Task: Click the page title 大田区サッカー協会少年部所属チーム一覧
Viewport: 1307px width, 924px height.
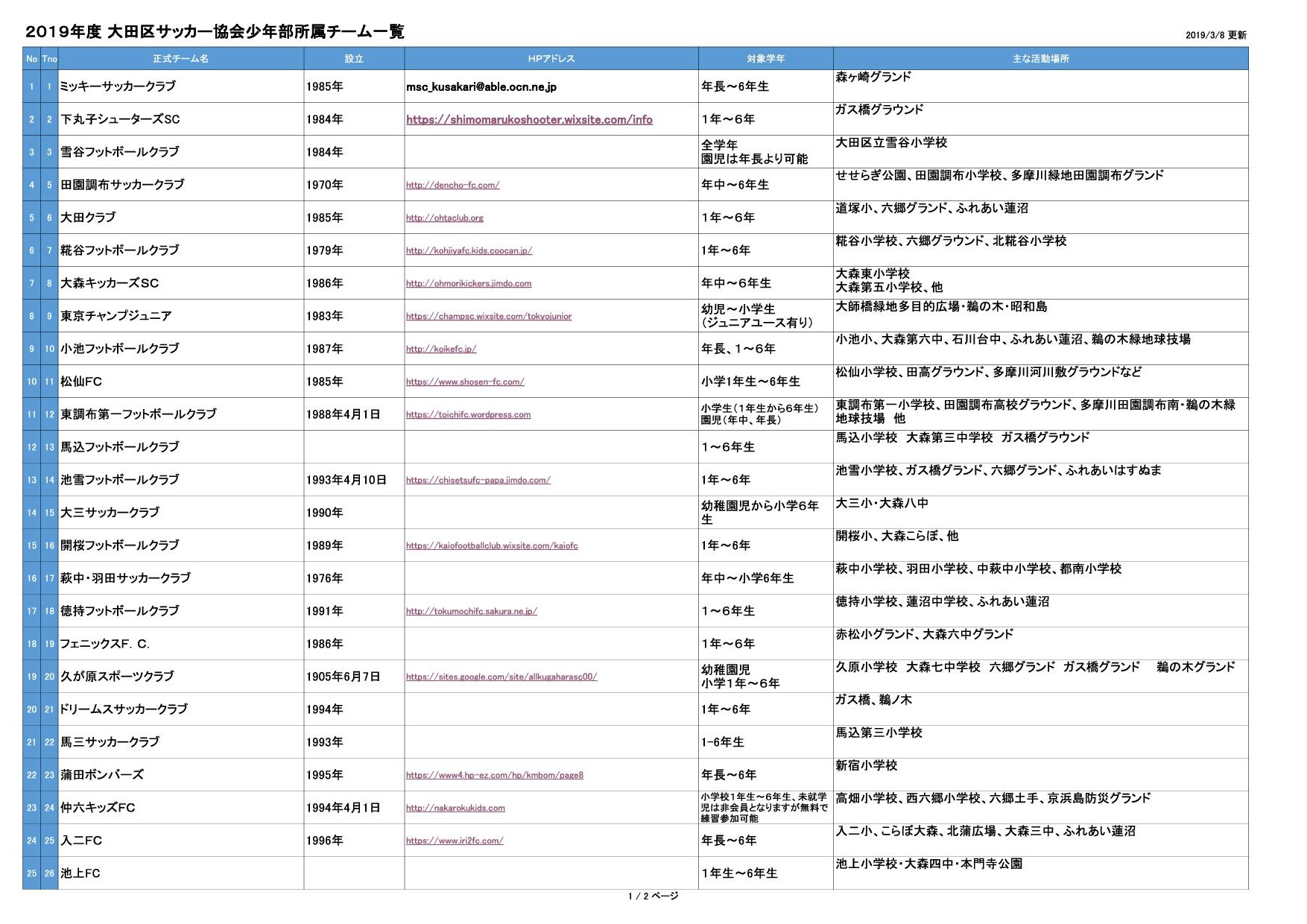Action: click(x=256, y=32)
